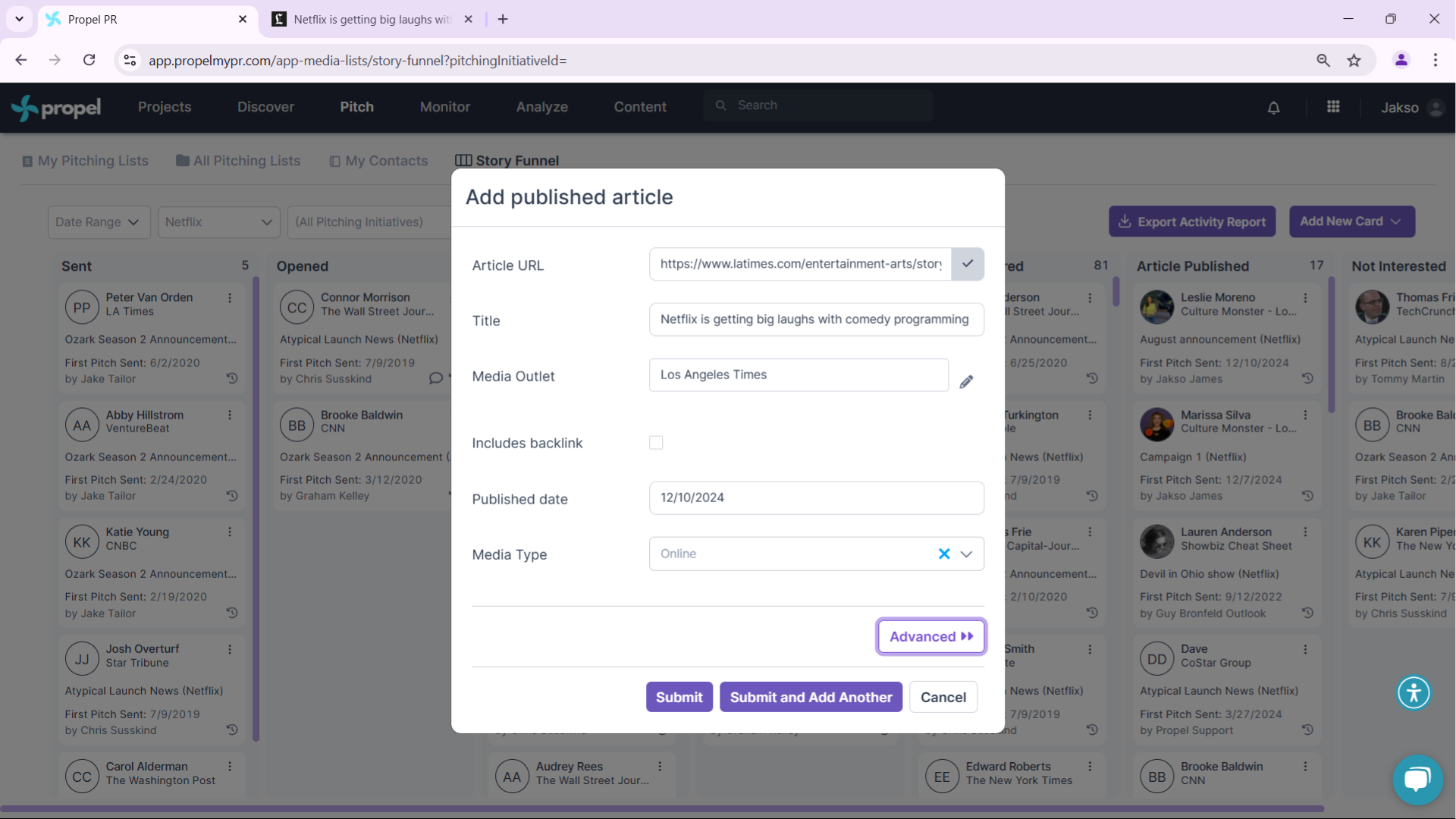Open the Content menu
Screen dimensions: 1456x819
[640, 107]
